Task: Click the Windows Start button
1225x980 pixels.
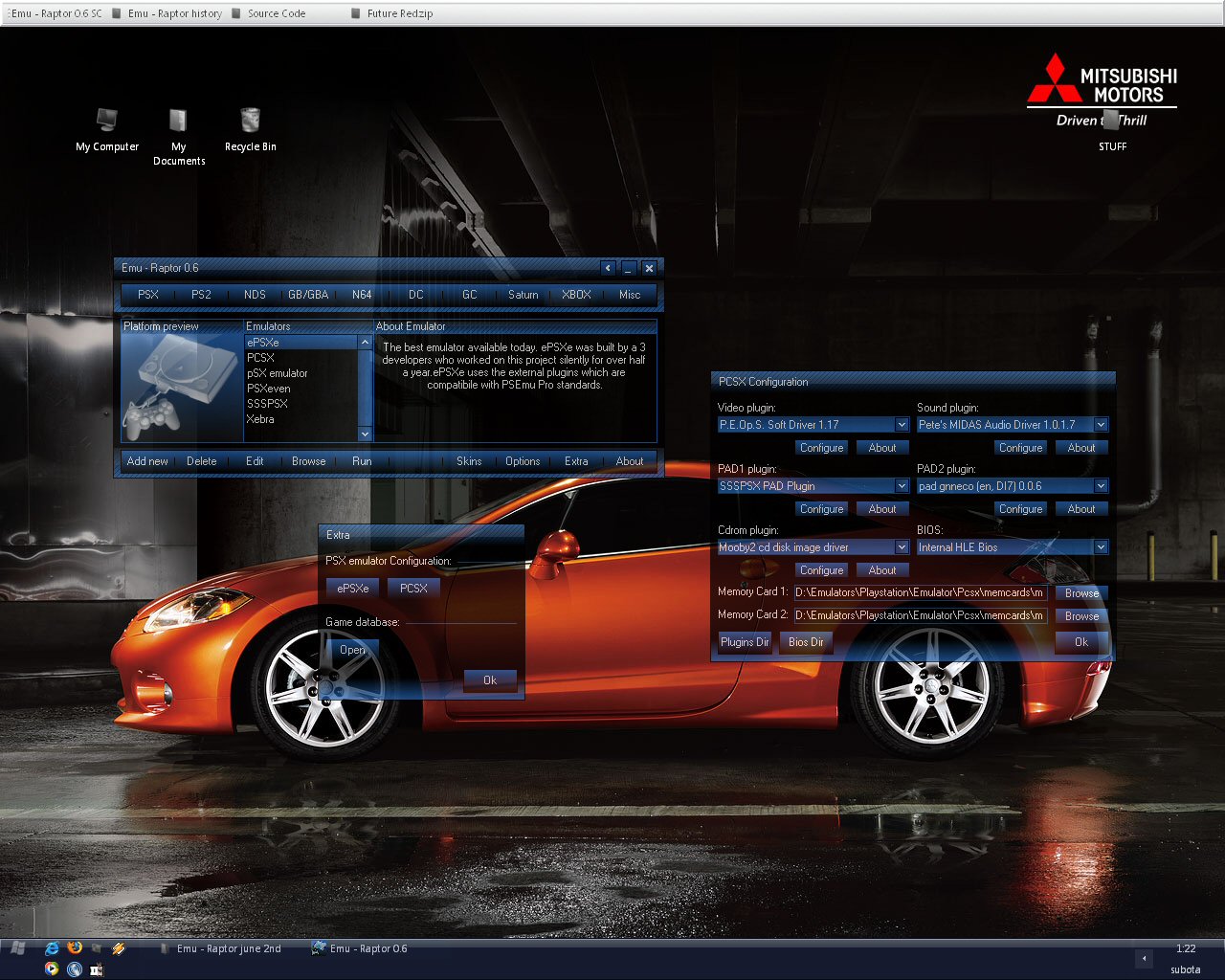Action: [x=17, y=948]
